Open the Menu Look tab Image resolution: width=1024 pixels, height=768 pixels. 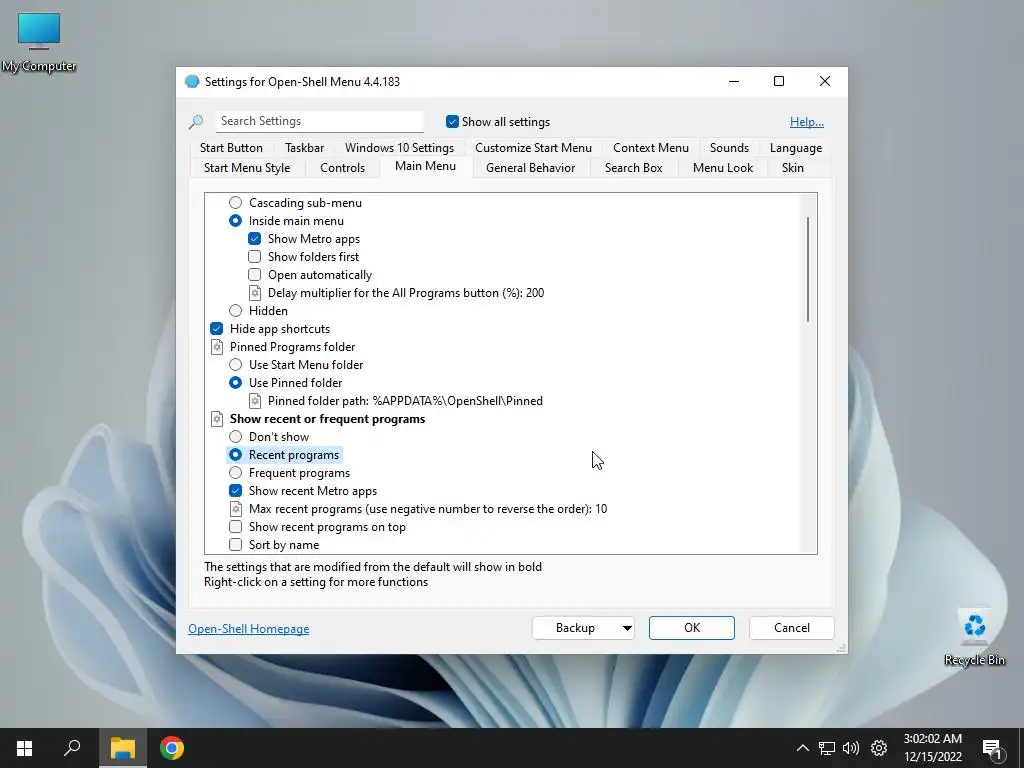(x=722, y=168)
